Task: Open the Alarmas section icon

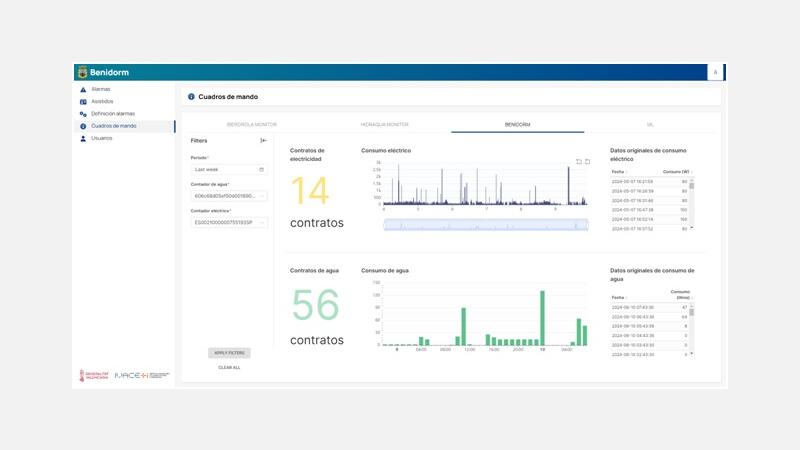Action: pyautogui.click(x=83, y=90)
